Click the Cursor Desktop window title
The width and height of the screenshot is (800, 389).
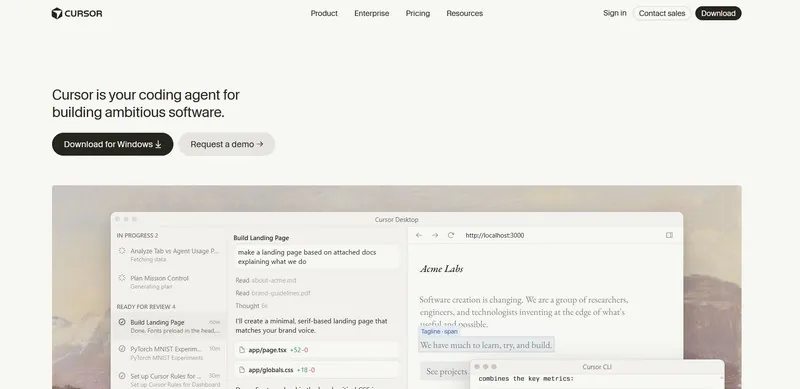[x=396, y=220]
